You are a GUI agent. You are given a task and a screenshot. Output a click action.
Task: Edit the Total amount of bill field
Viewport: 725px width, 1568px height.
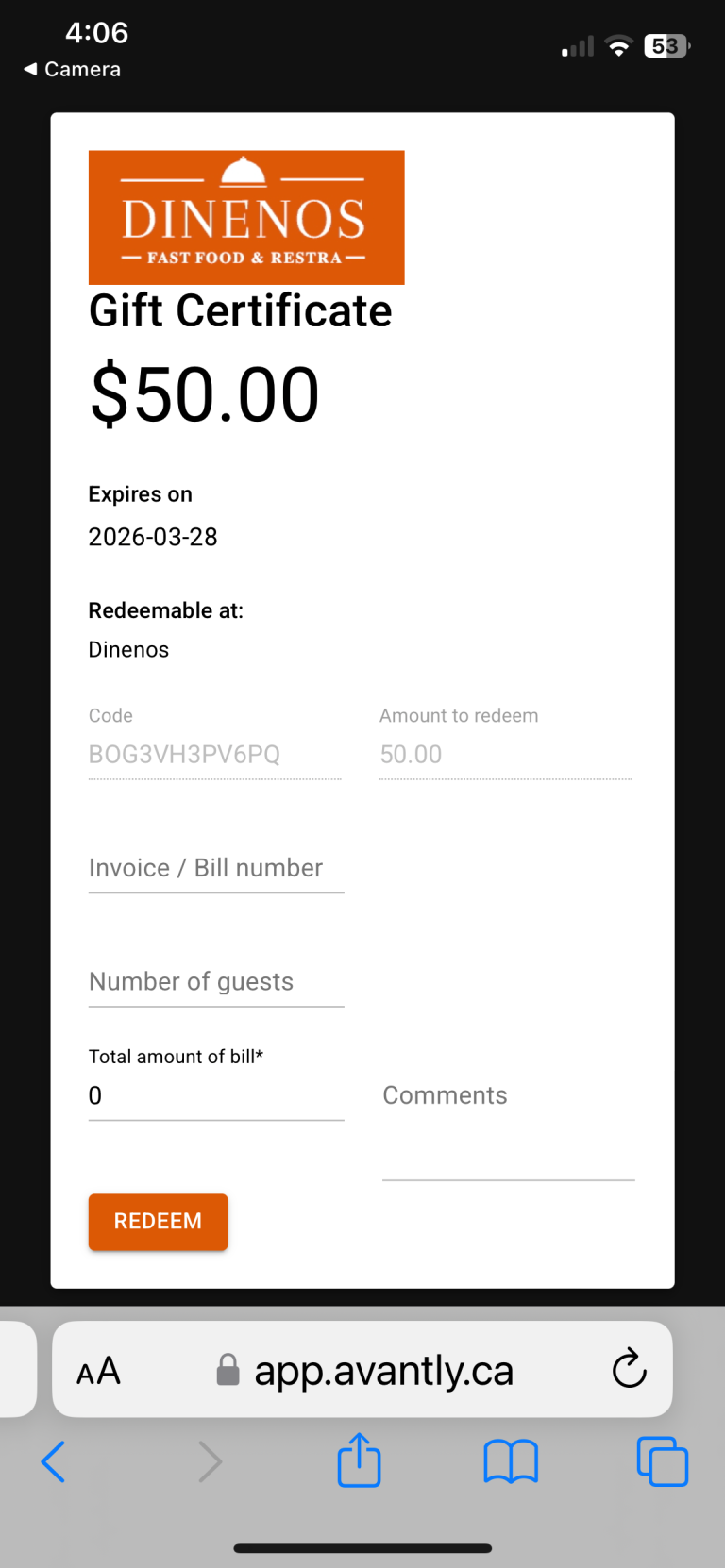click(216, 1095)
